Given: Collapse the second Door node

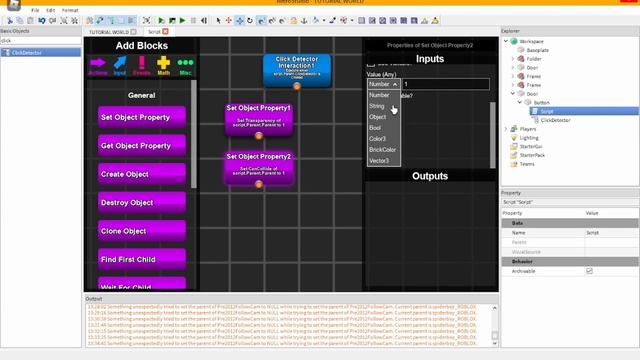Looking at the screenshot, I should tap(513, 94).
